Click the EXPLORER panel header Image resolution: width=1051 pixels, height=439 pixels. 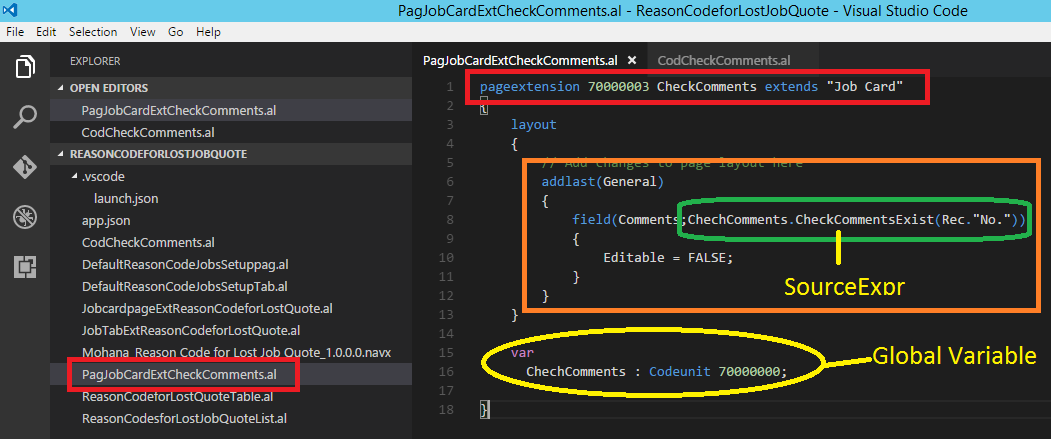pyautogui.click(x=95, y=61)
